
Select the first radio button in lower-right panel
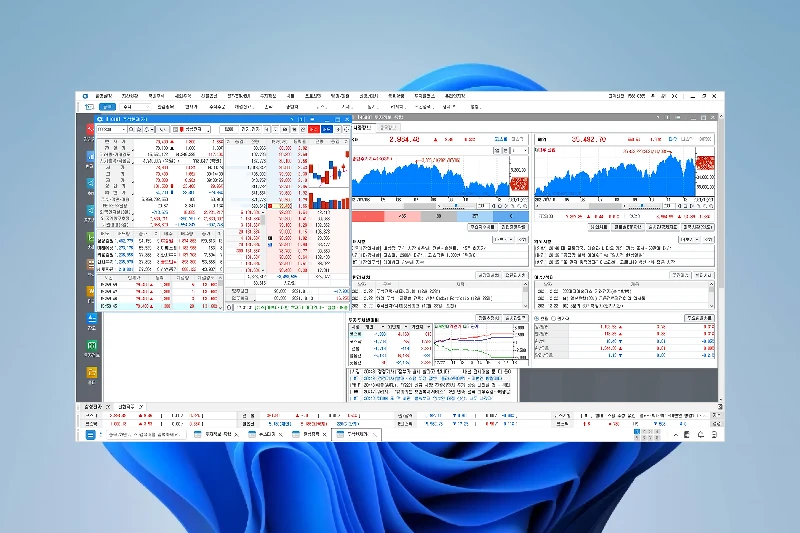pos(536,318)
